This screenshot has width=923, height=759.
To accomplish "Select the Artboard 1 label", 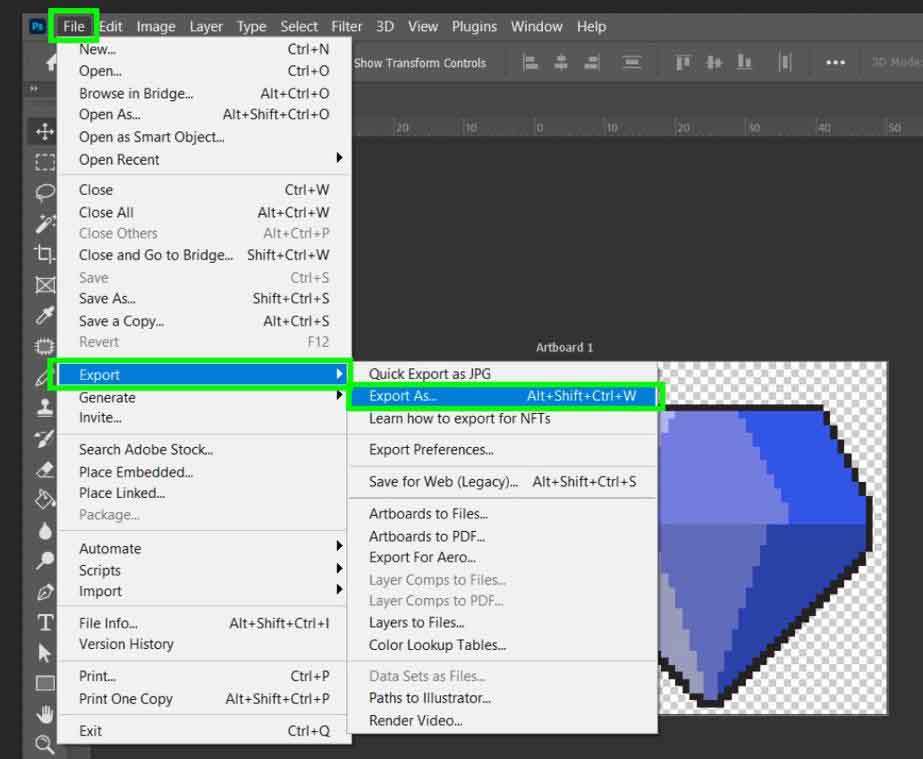I will 565,347.
